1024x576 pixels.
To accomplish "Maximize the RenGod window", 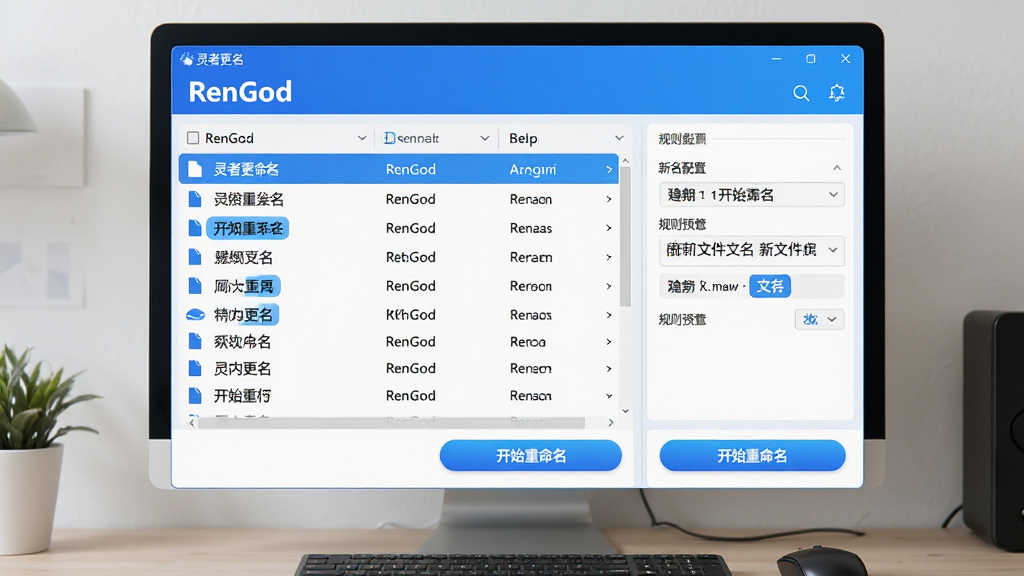I will pos(810,59).
